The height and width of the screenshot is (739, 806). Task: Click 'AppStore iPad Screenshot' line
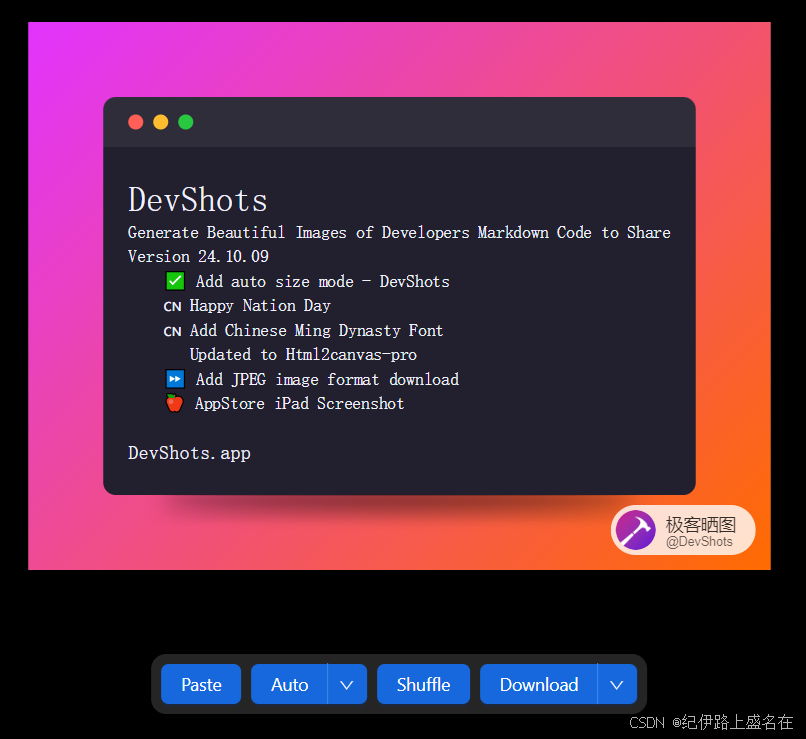[x=300, y=403]
